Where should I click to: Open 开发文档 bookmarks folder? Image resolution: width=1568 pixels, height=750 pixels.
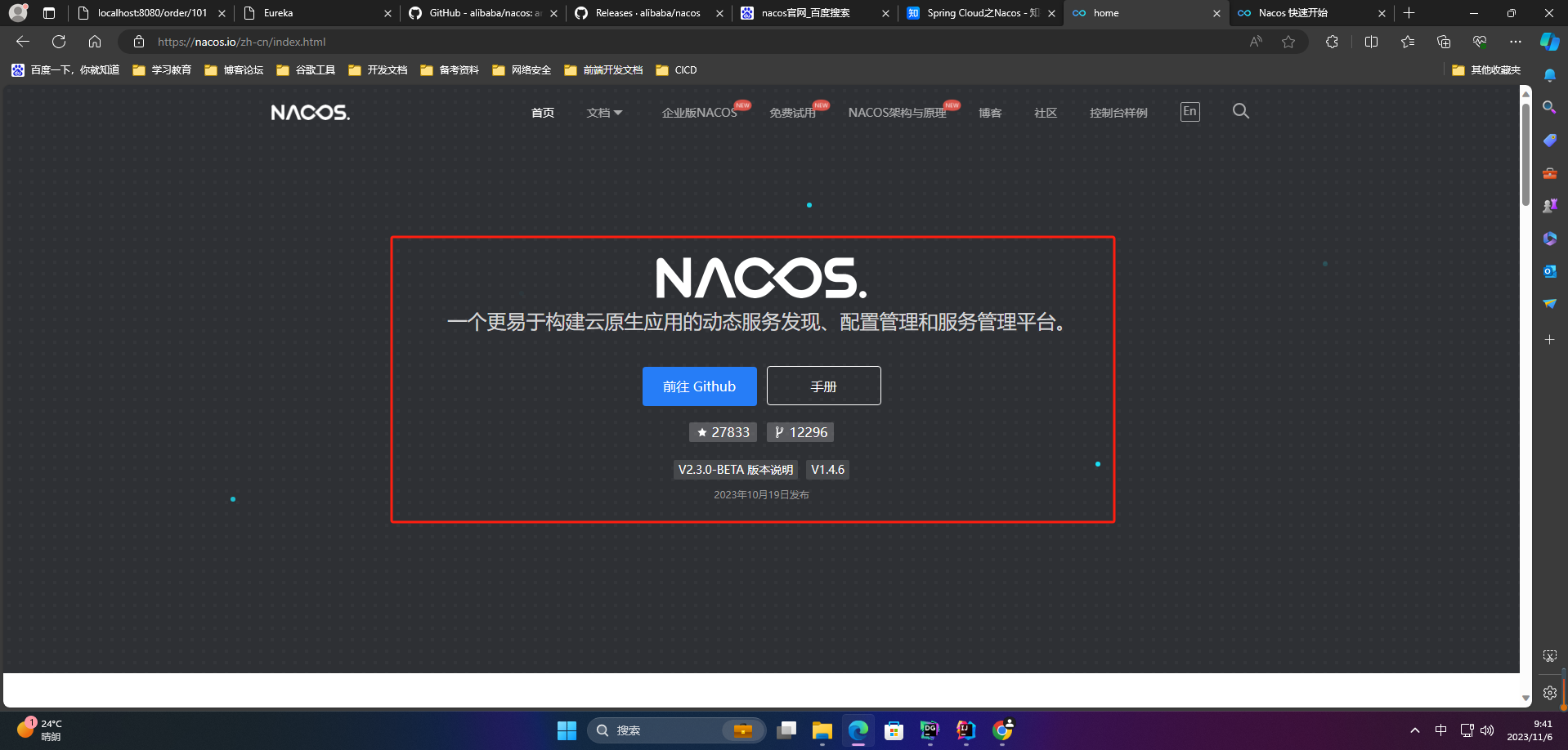tap(378, 70)
